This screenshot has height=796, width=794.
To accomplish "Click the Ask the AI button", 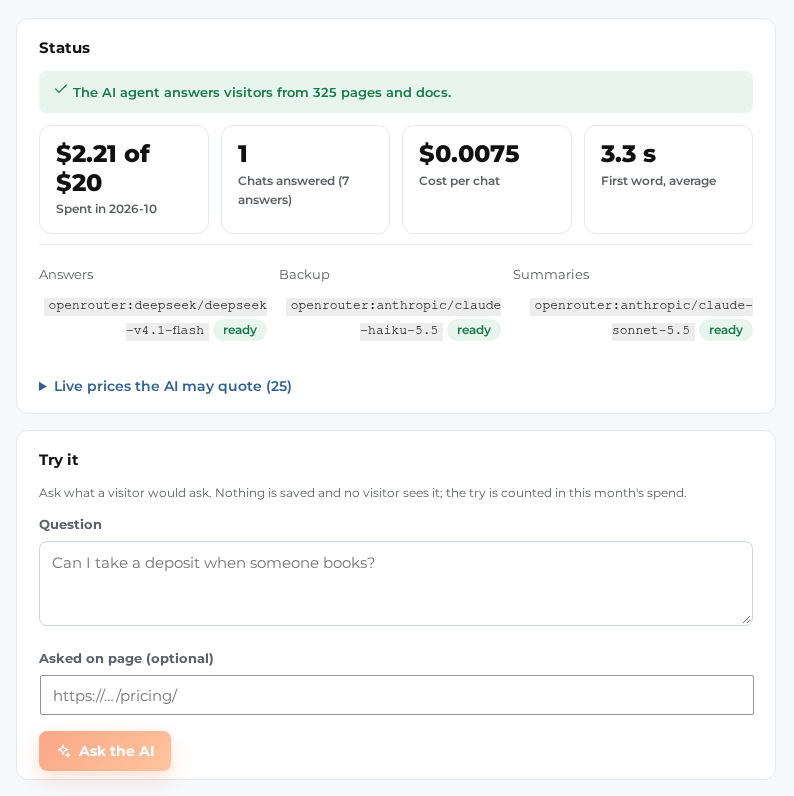I will coord(105,751).
